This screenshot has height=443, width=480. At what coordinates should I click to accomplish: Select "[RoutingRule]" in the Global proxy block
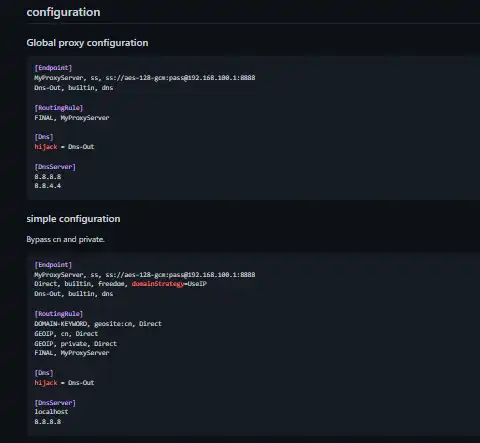tap(59, 108)
